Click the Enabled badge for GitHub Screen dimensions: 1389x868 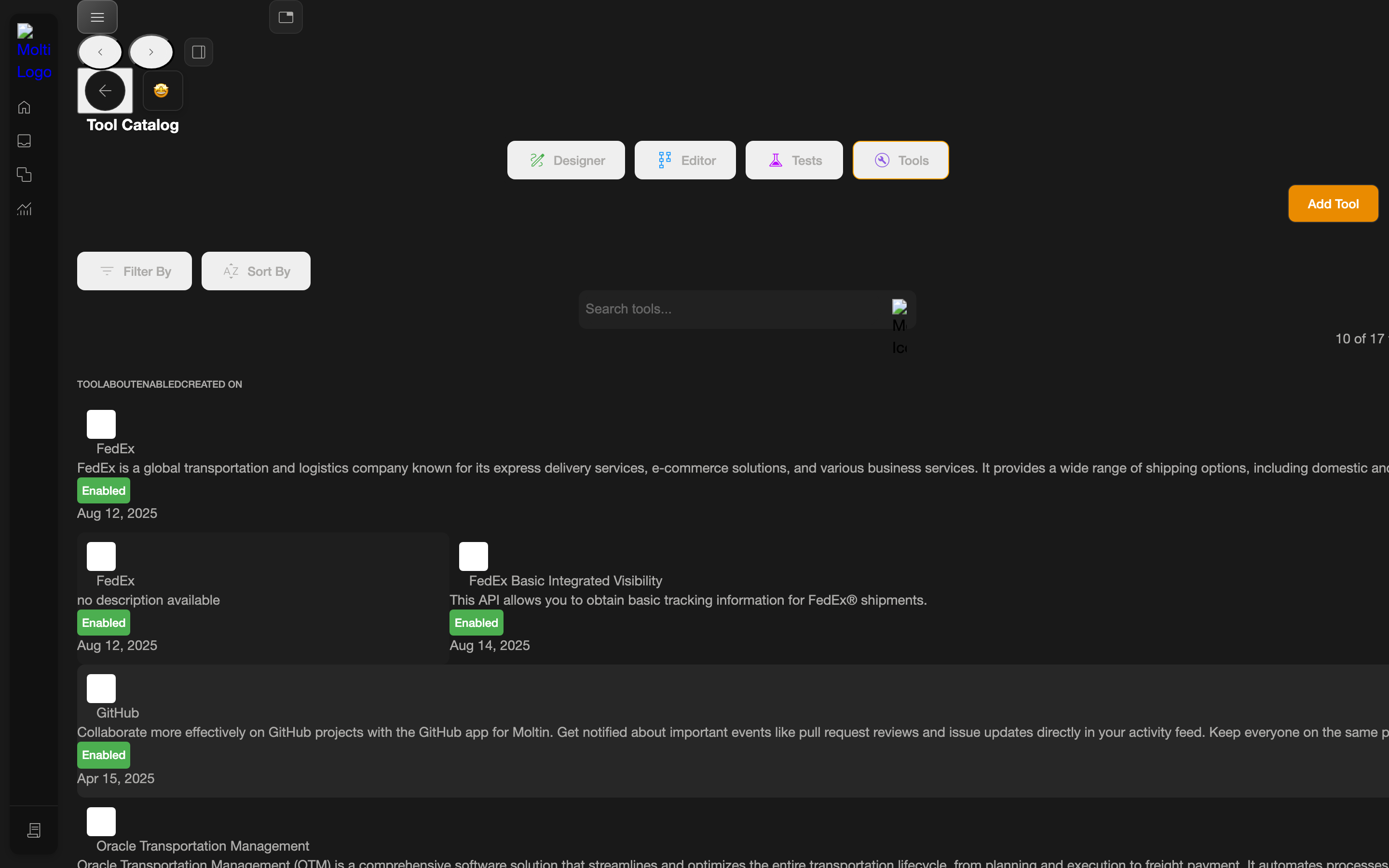[x=104, y=755]
